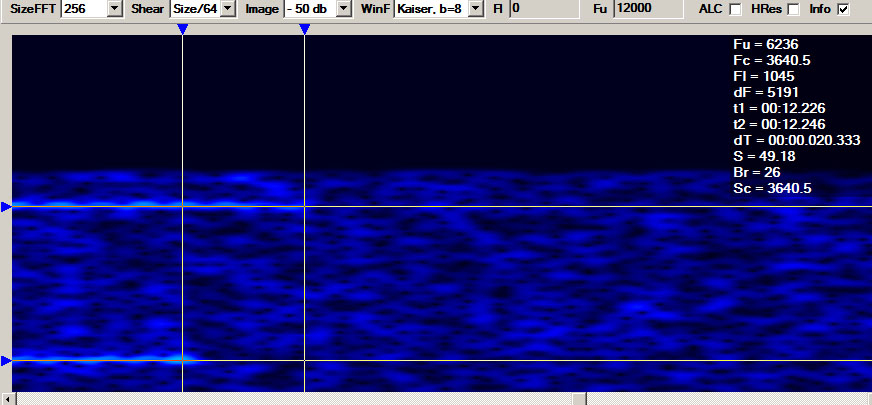
Task: Click the Fl input field showing 0
Action: pos(544,8)
